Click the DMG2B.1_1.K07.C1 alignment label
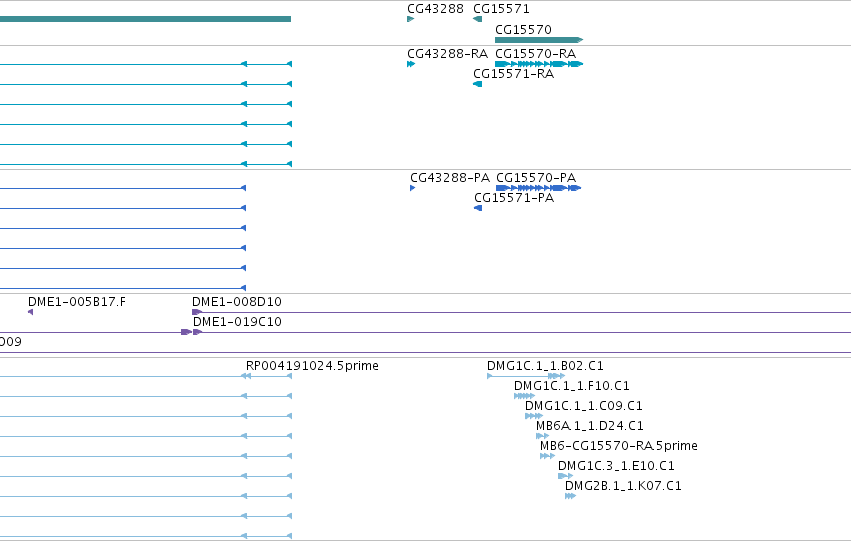 click(623, 486)
